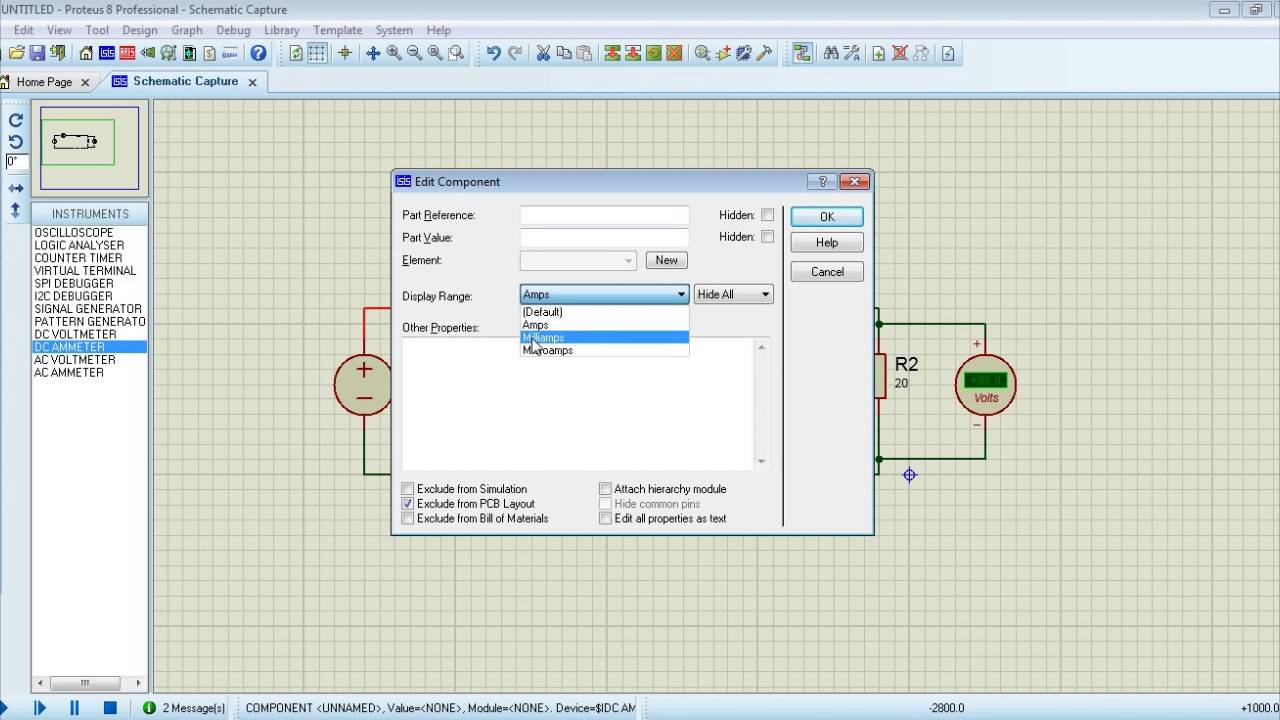Viewport: 1280px width, 720px height.
Task: Open the Debug menu
Action: tap(233, 30)
